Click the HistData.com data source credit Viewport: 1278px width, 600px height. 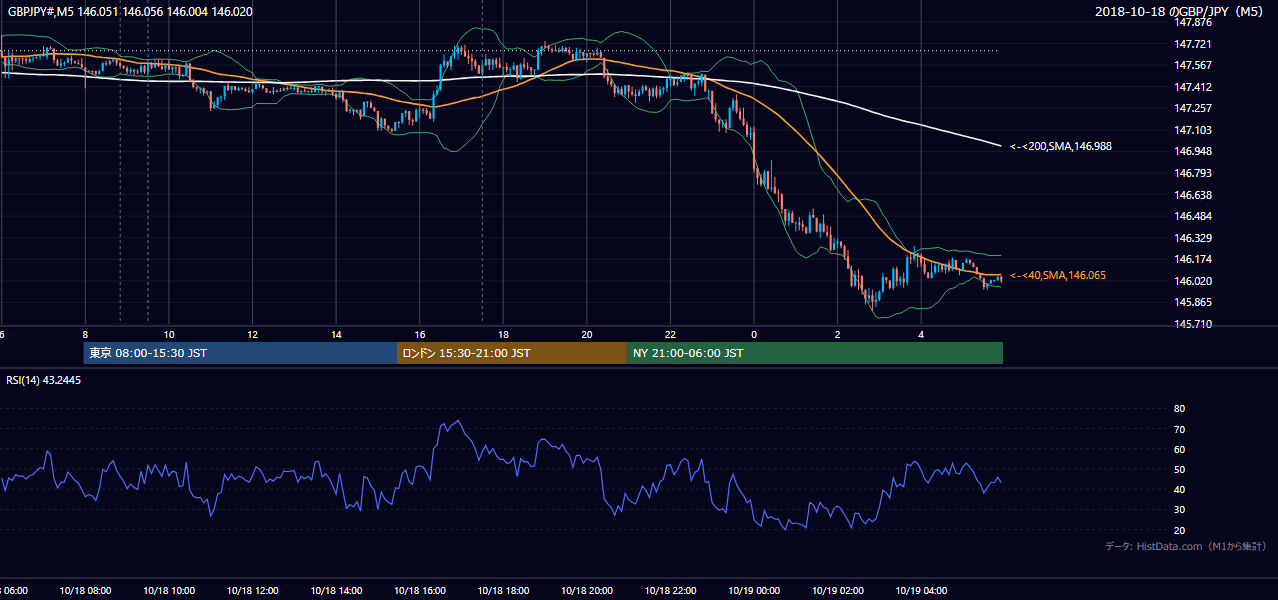1186,546
